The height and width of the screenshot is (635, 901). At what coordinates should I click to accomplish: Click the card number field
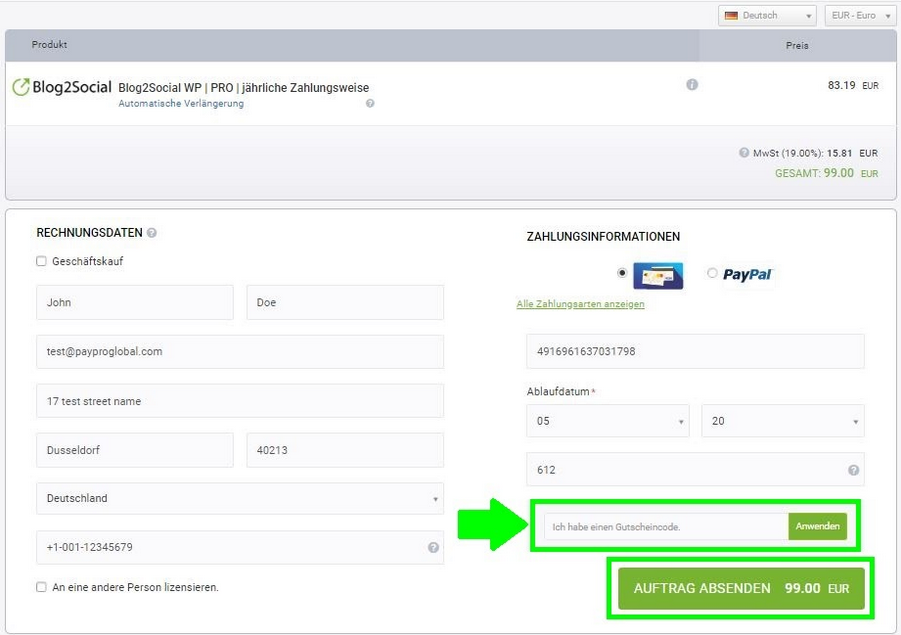[x=695, y=351]
